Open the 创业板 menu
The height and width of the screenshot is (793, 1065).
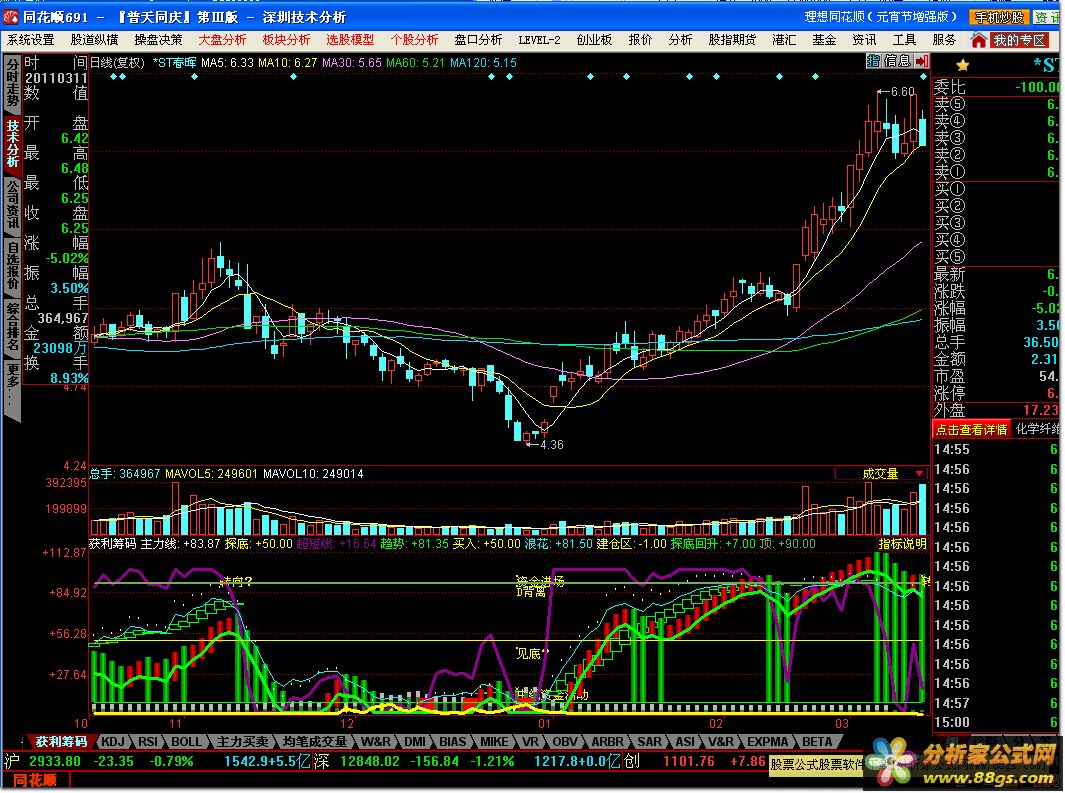coord(594,40)
